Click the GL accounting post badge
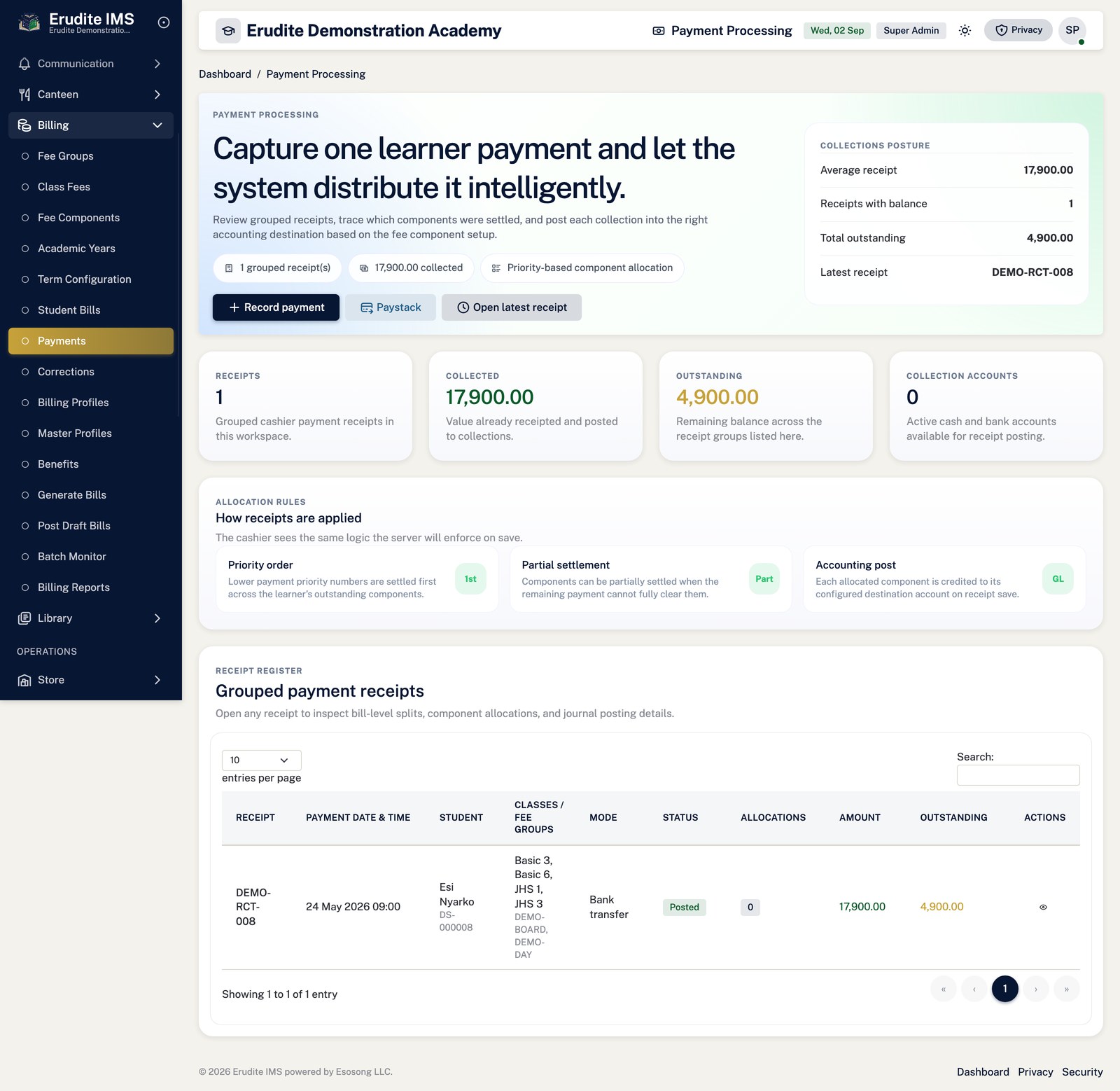 point(1058,579)
